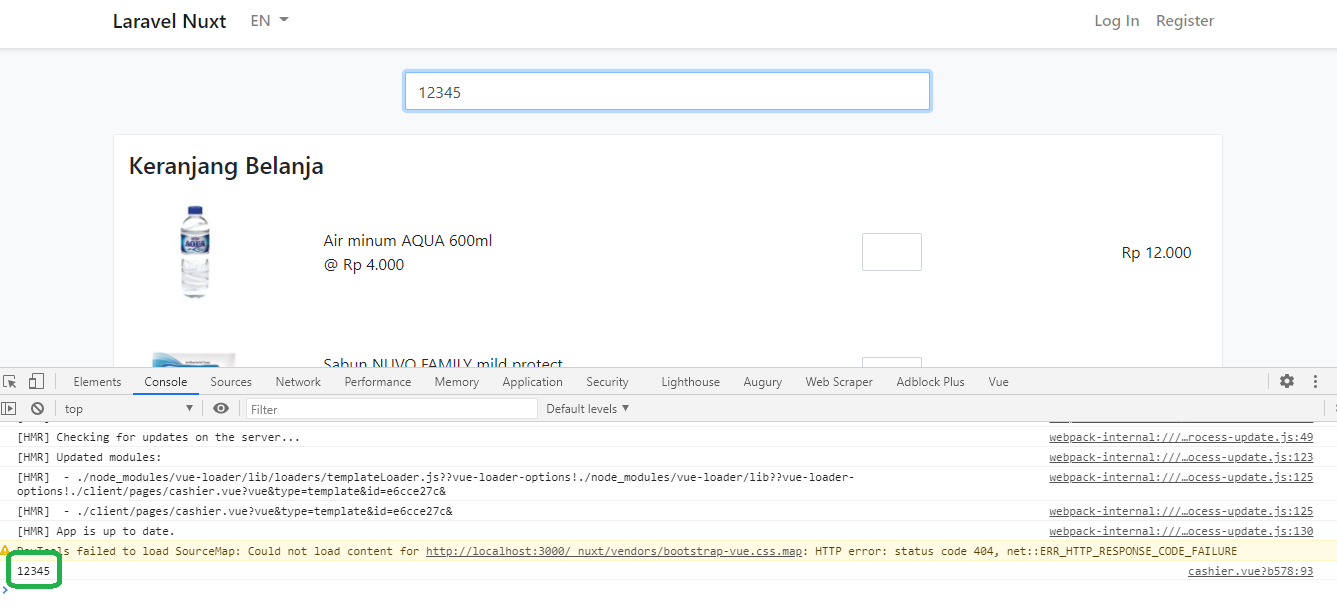Image resolution: width=1337 pixels, height=611 pixels.
Task: Open the 'top' frame selector dropdown
Action: click(x=127, y=408)
